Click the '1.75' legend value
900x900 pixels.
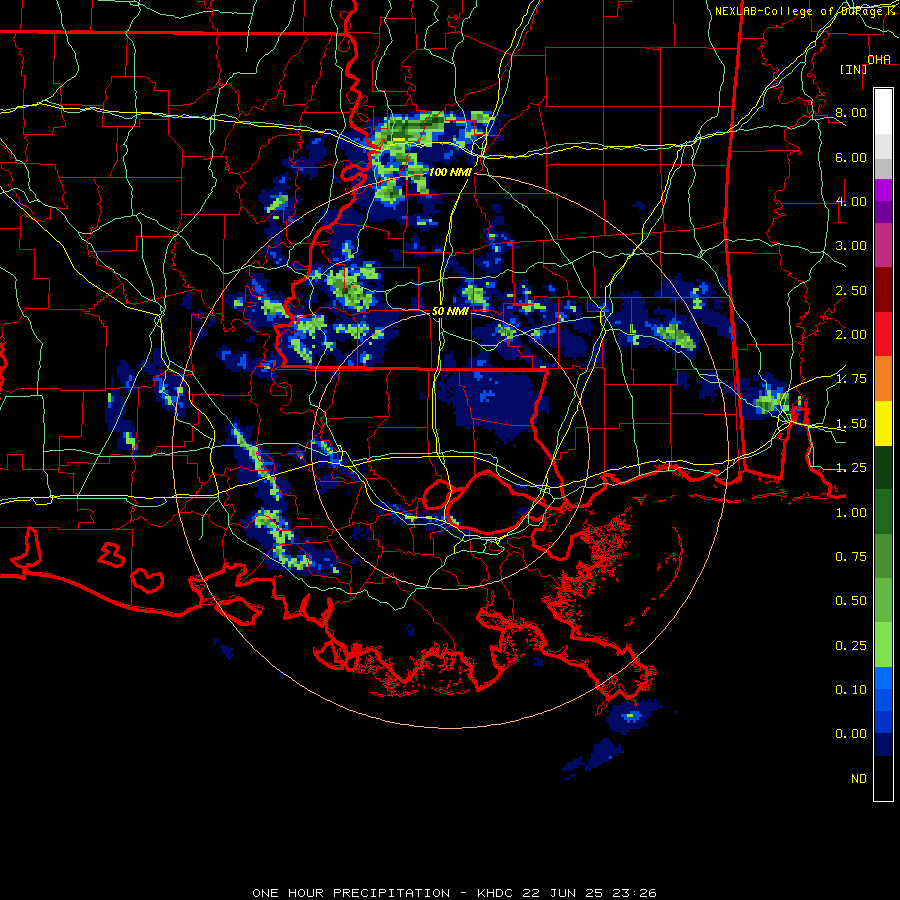(851, 379)
